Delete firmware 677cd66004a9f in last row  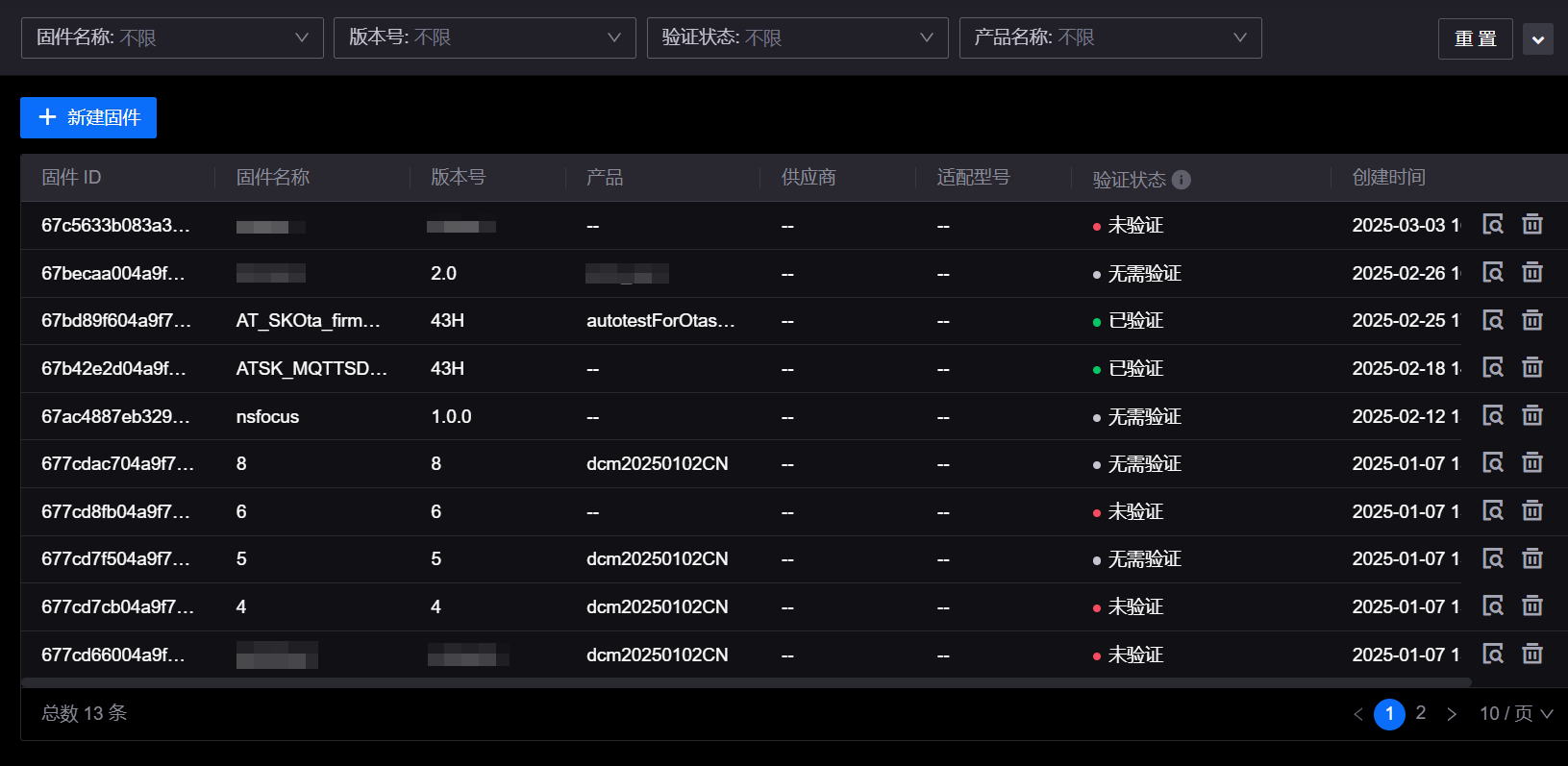coord(1531,655)
